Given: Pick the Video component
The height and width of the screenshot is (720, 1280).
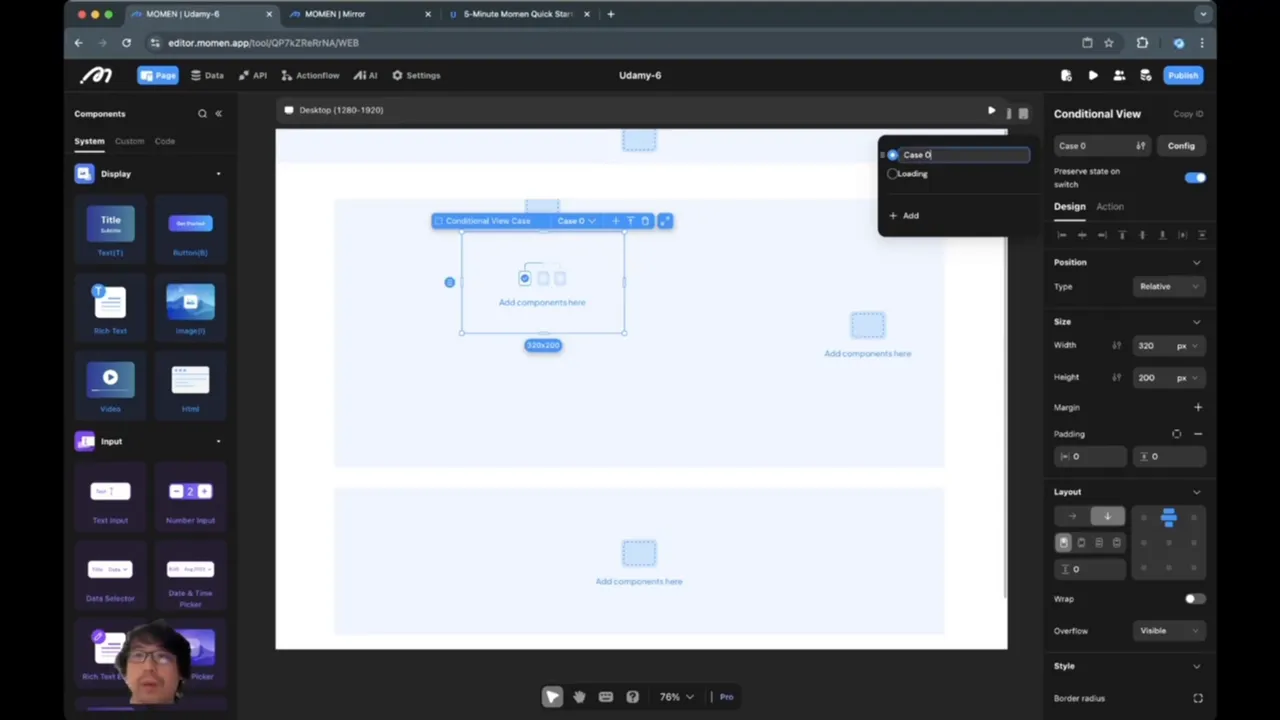Looking at the screenshot, I should [x=110, y=386].
